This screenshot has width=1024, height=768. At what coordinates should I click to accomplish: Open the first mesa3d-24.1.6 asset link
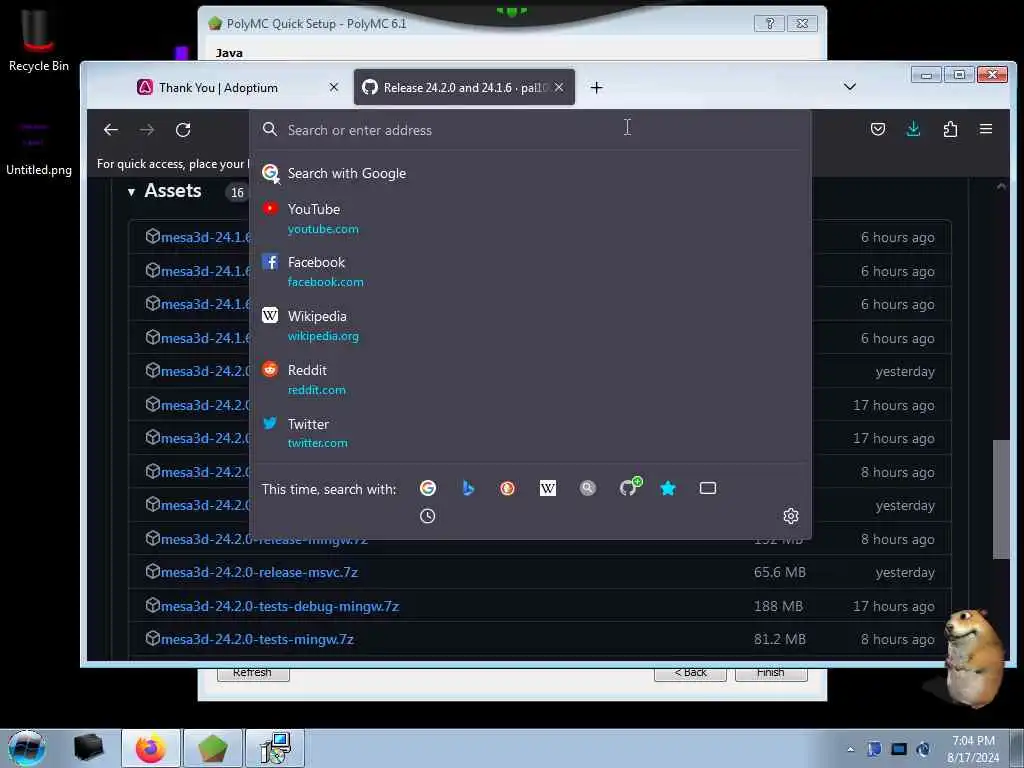205,237
